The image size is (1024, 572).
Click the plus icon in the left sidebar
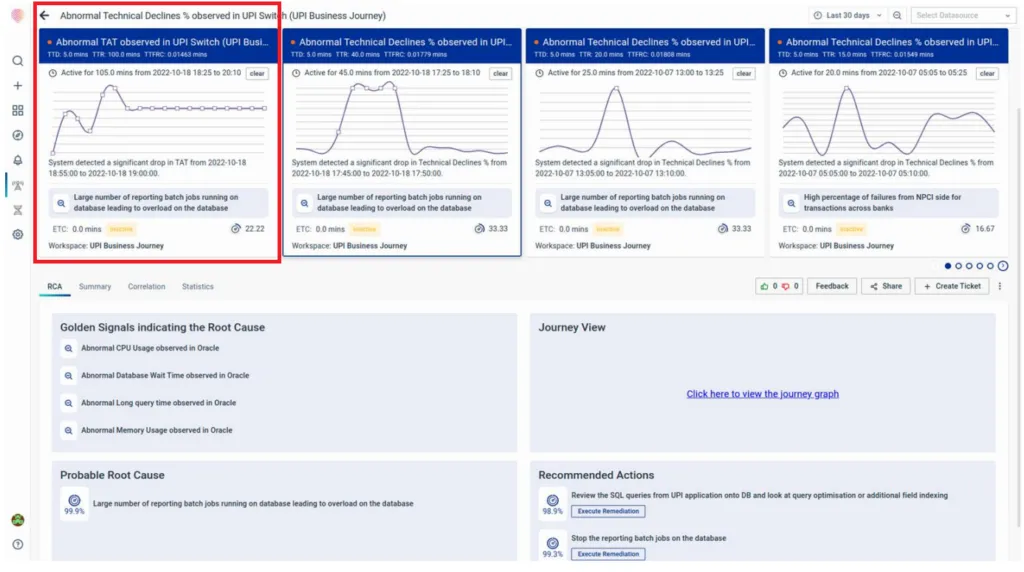[18, 86]
